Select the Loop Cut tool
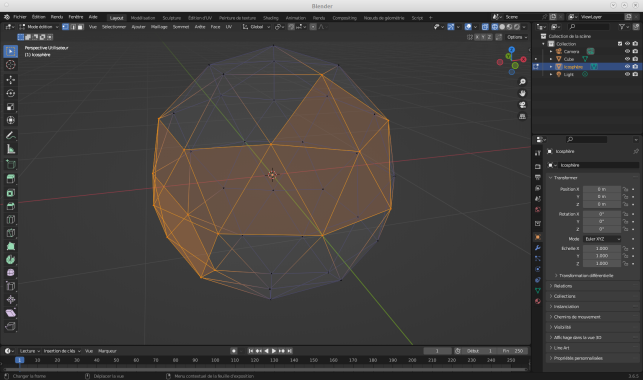The image size is (643, 380). tap(11, 219)
